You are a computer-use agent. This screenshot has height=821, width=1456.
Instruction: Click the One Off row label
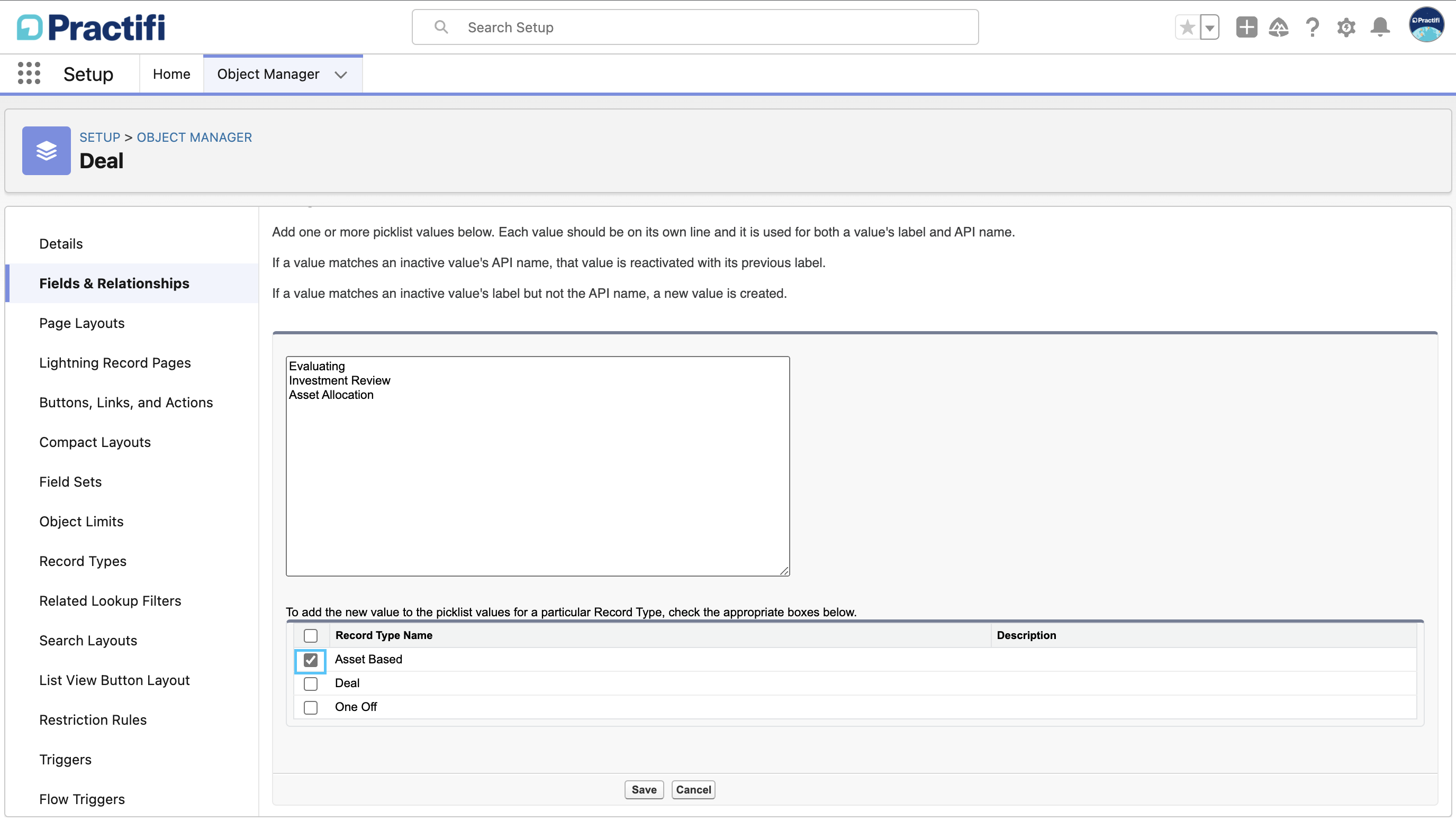[356, 707]
